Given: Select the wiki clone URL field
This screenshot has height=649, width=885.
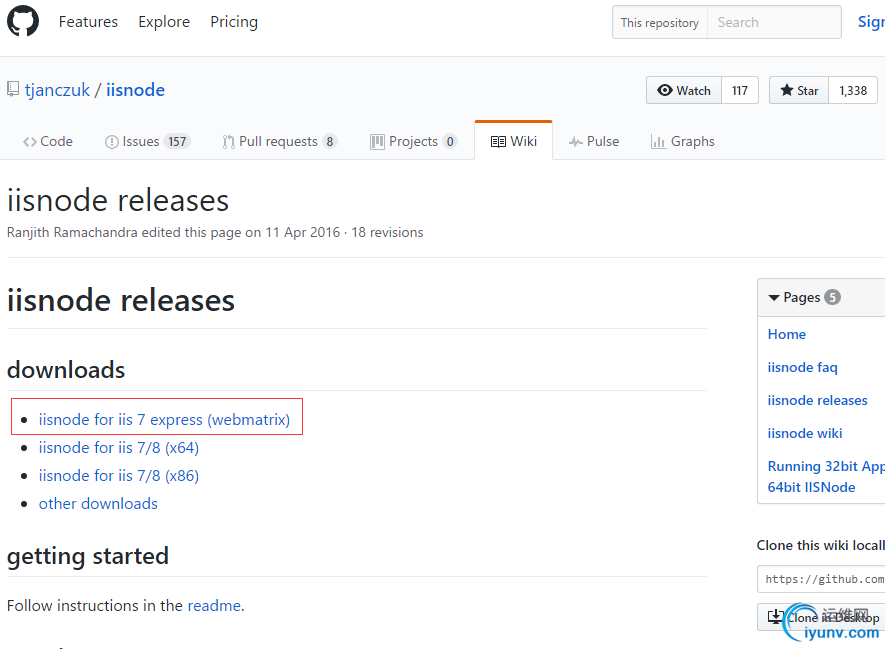Looking at the screenshot, I should [x=821, y=579].
